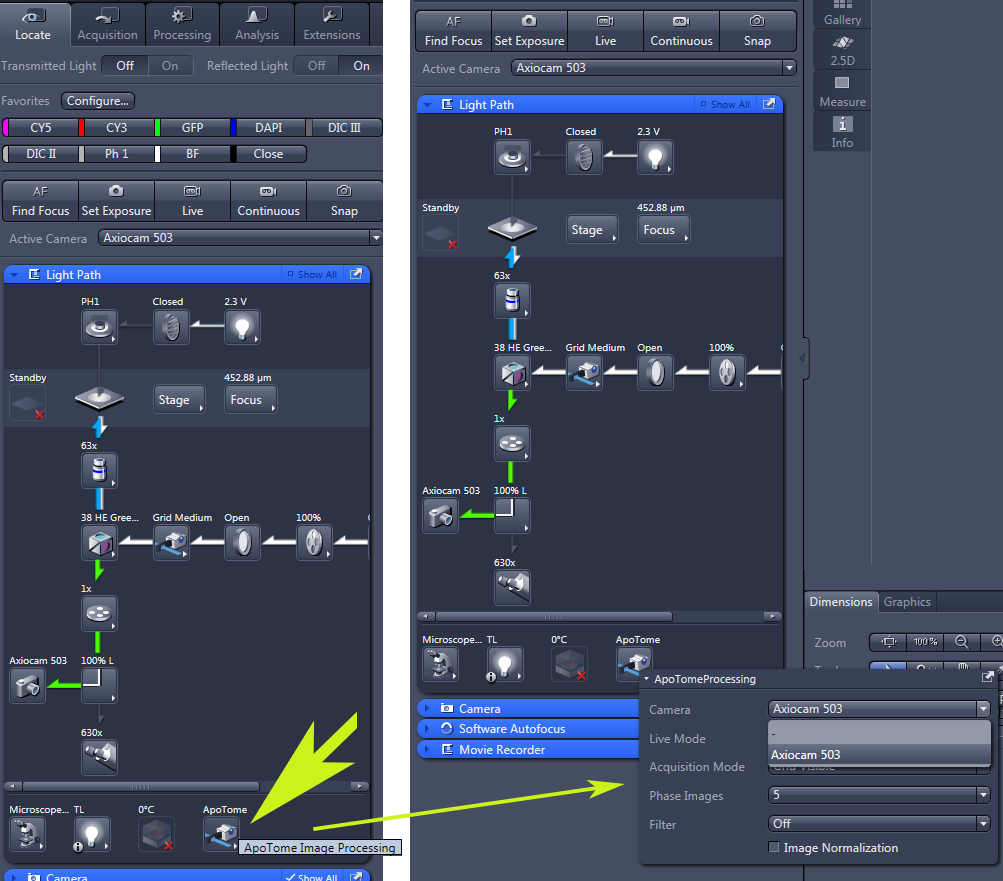1003x881 pixels.
Task: Select the GFP favorite channel button
Action: (192, 128)
